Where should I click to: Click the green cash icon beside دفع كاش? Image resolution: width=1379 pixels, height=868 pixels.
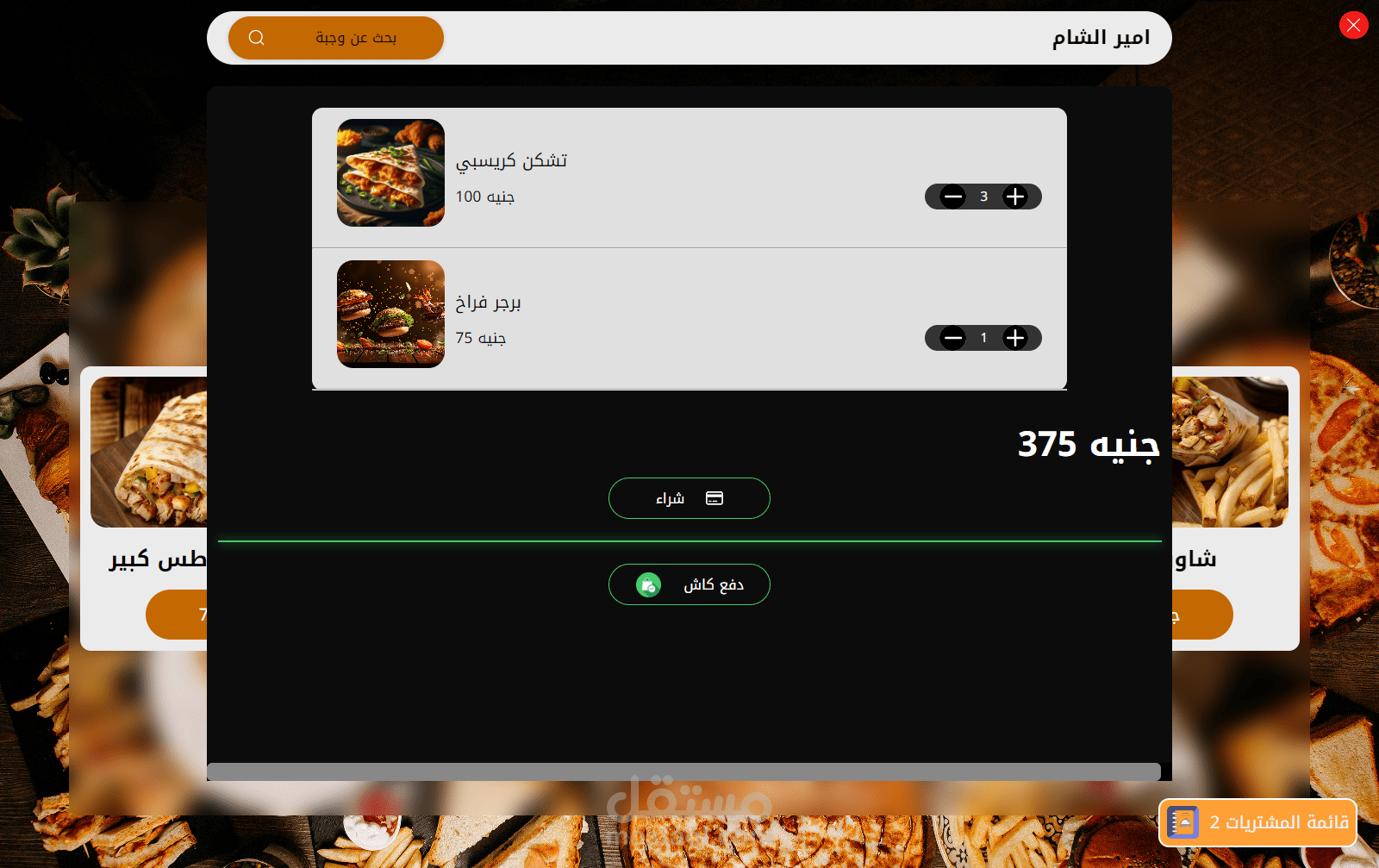pos(648,585)
